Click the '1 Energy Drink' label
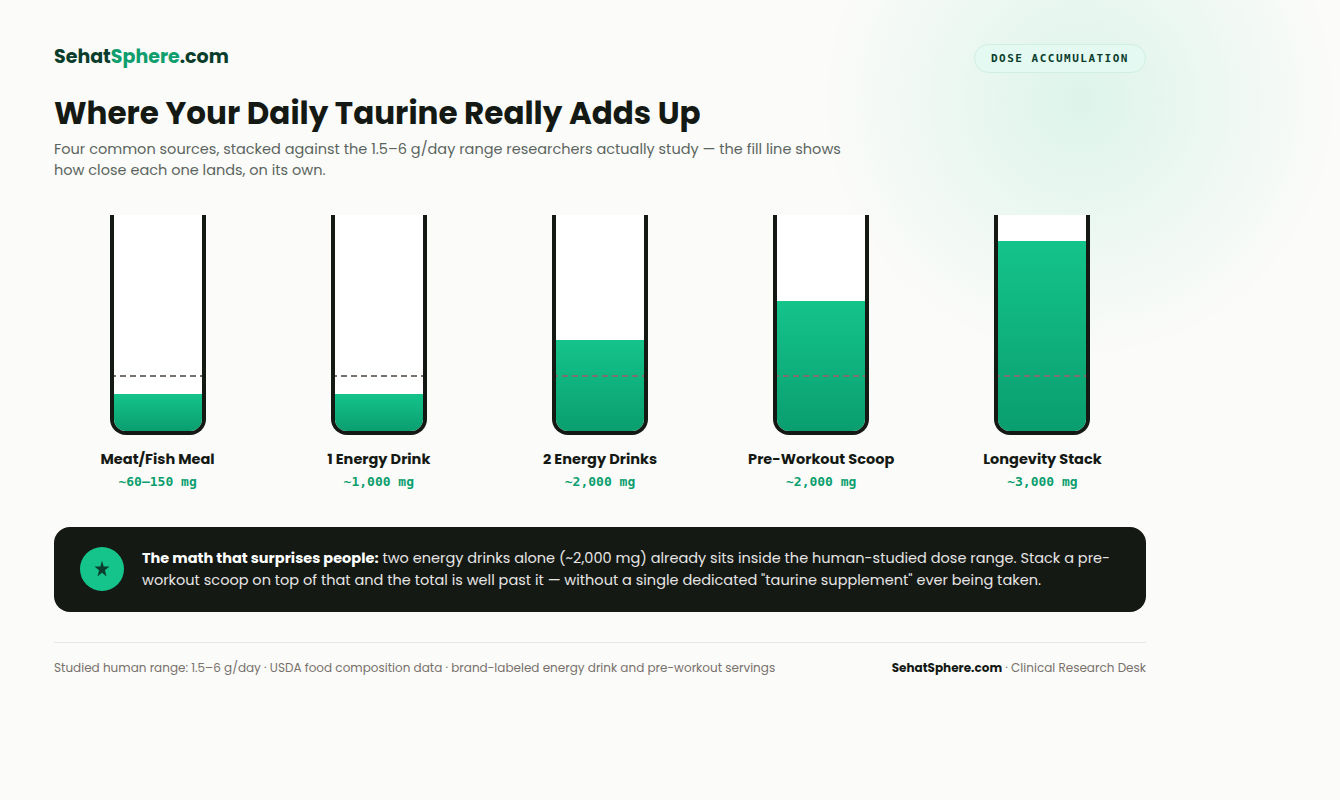This screenshot has height=800, width=1340. point(379,459)
